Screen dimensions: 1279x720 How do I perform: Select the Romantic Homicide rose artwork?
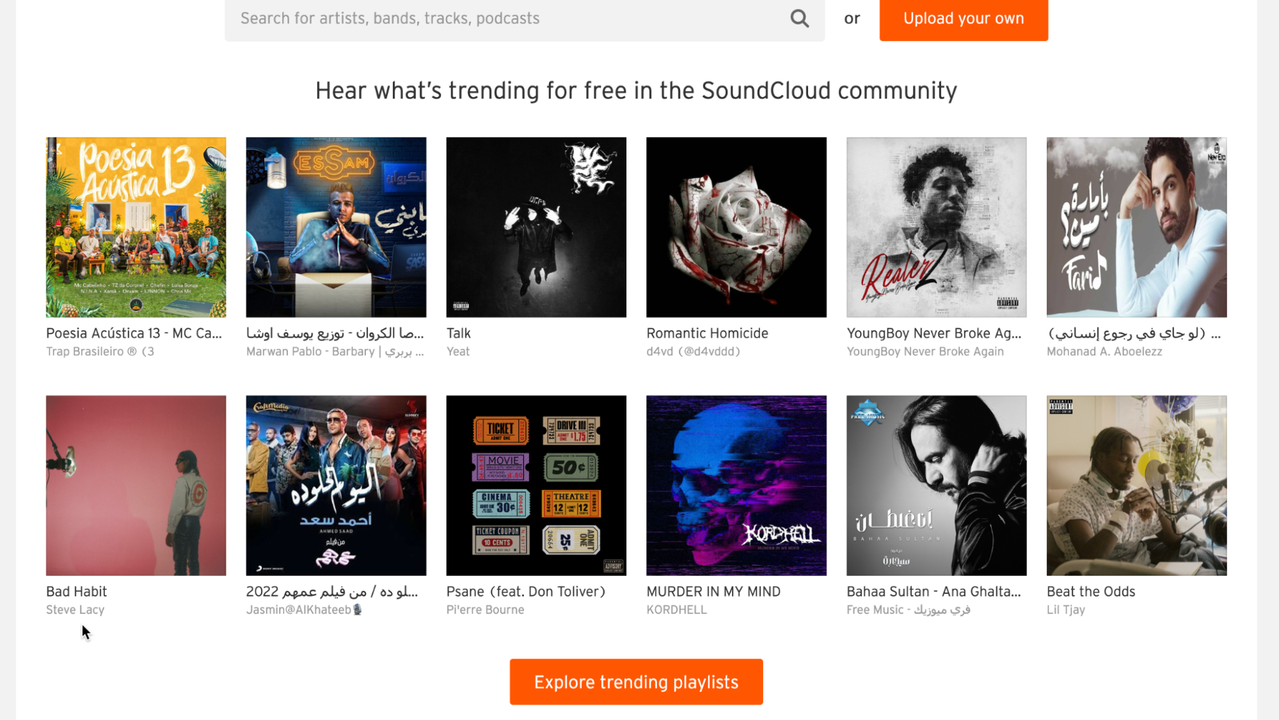(x=736, y=227)
